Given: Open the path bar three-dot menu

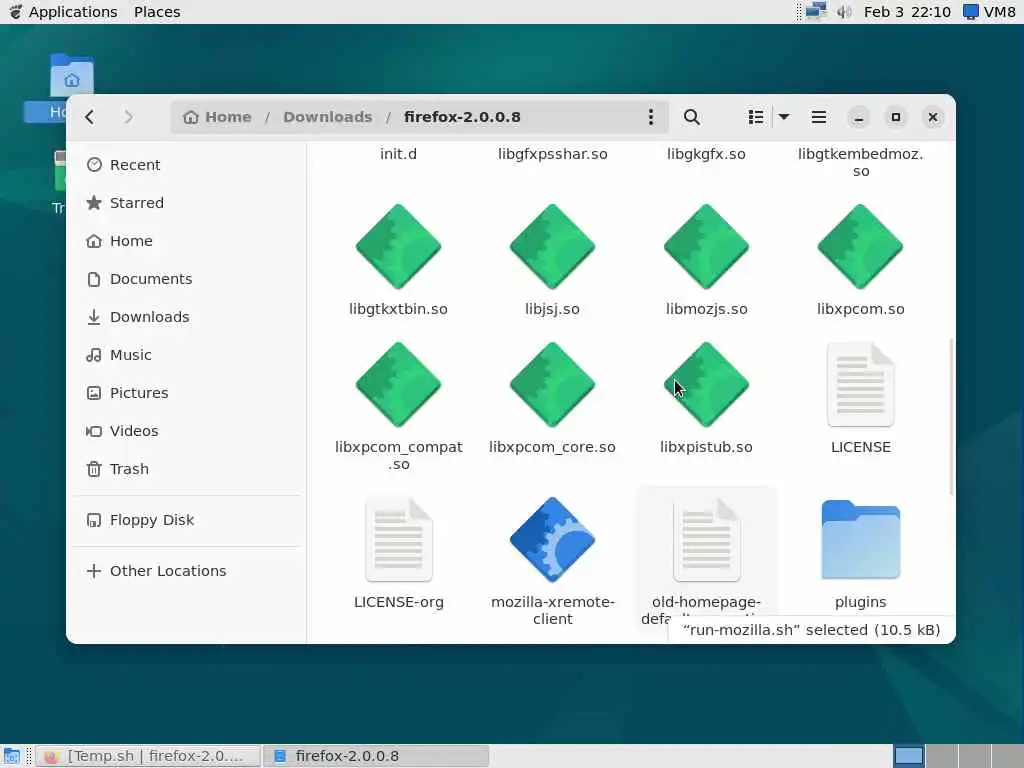Looking at the screenshot, I should click(650, 118).
